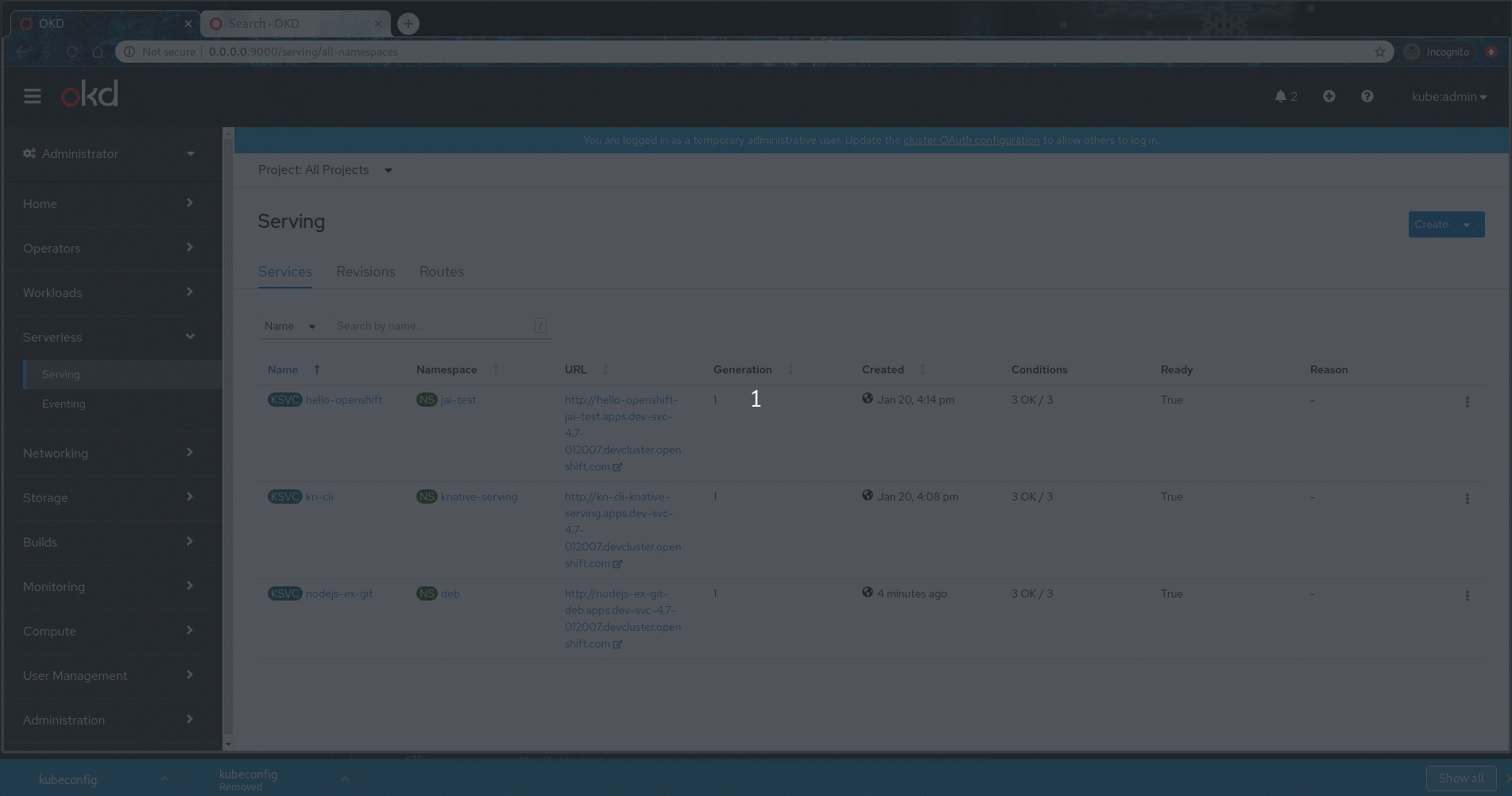
Task: Click the plus import icon in header
Action: click(x=1329, y=96)
